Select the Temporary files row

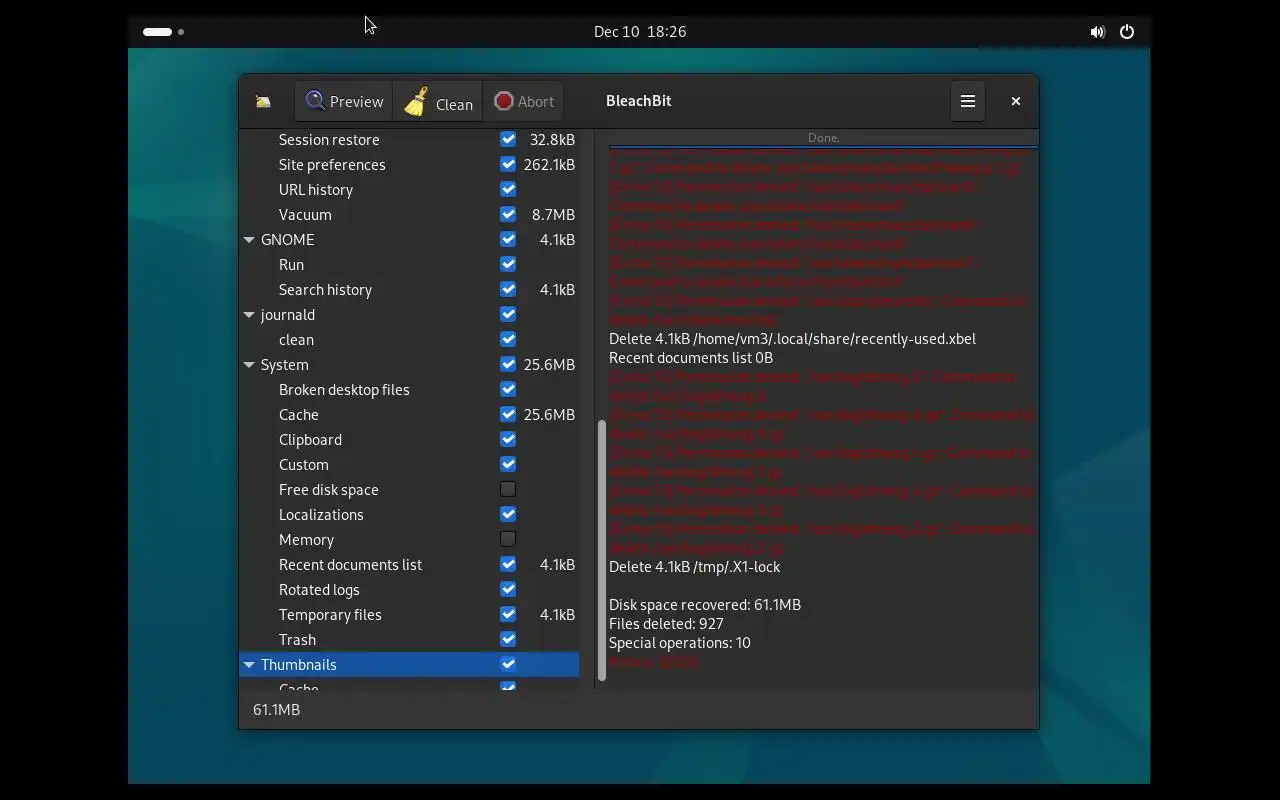tap(409, 615)
